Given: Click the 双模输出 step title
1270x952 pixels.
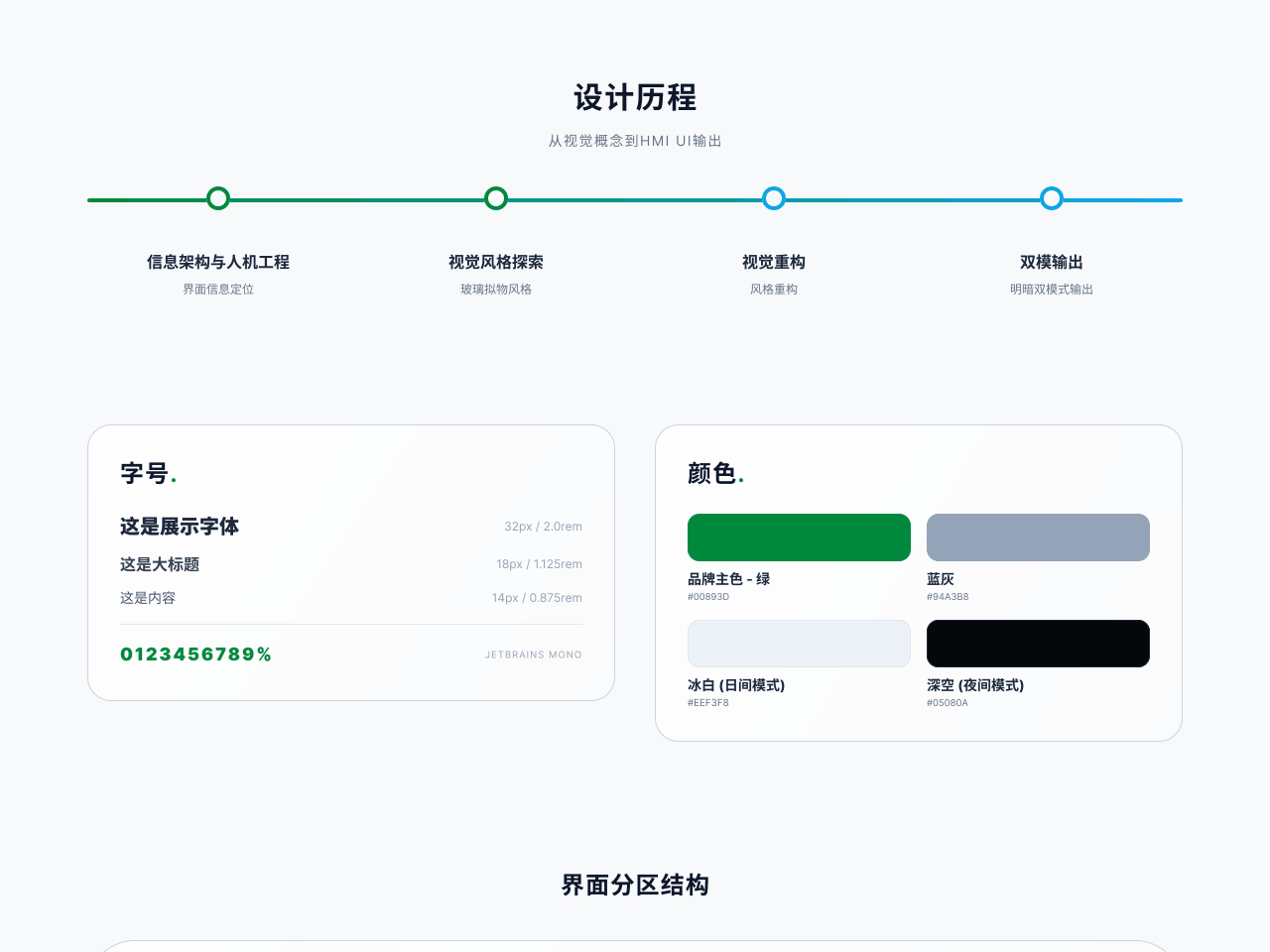Looking at the screenshot, I should [x=1052, y=262].
